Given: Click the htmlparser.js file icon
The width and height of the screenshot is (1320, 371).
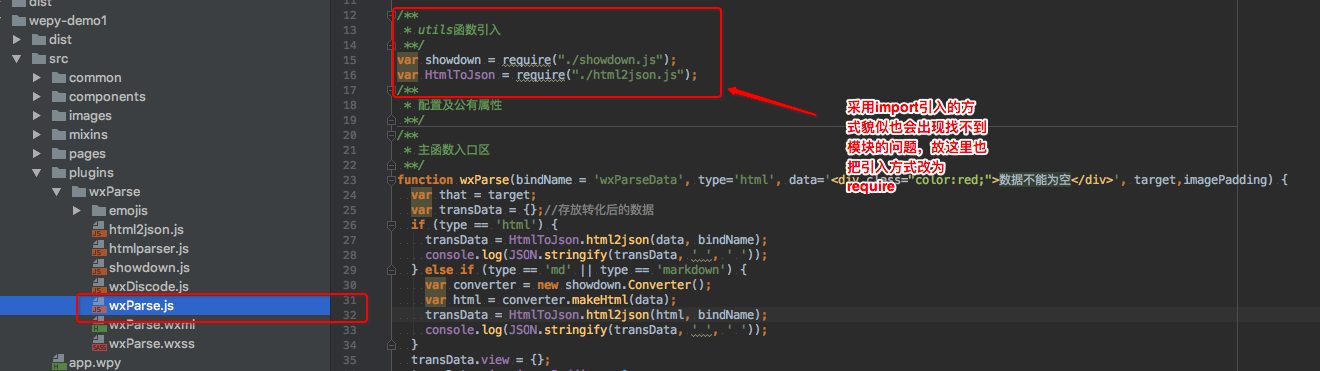Looking at the screenshot, I should pos(99,249).
